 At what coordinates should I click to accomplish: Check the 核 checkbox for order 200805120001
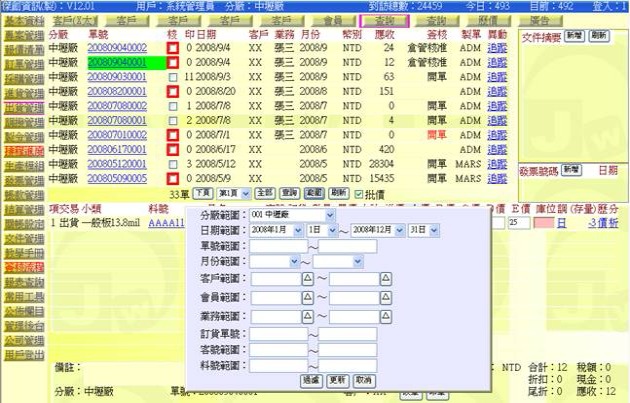coord(173,163)
